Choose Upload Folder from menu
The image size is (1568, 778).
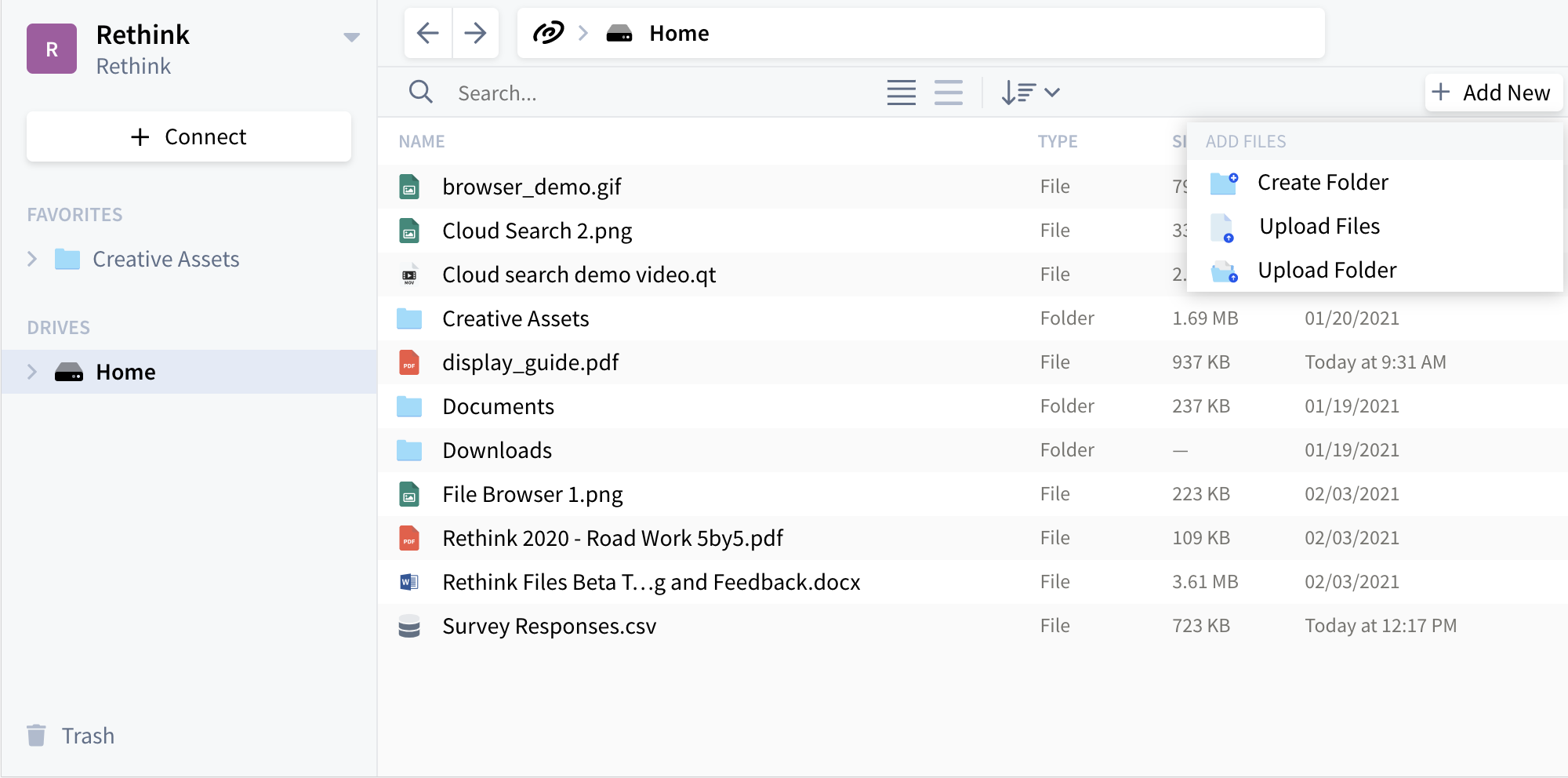tap(1375, 270)
